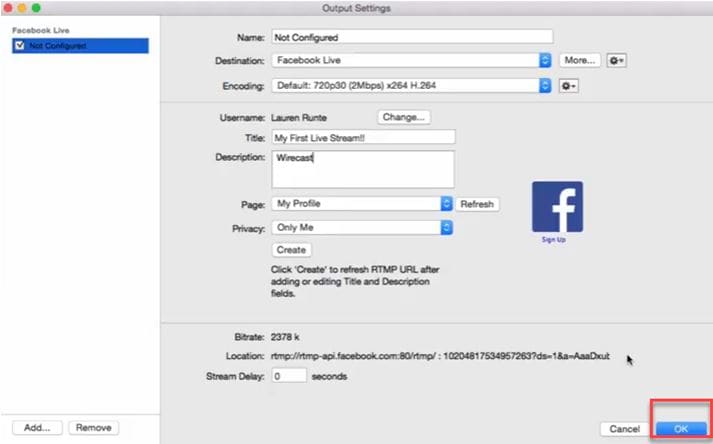Open the Sign Up link under Facebook logo
This screenshot has width=713, height=444.
click(554, 240)
